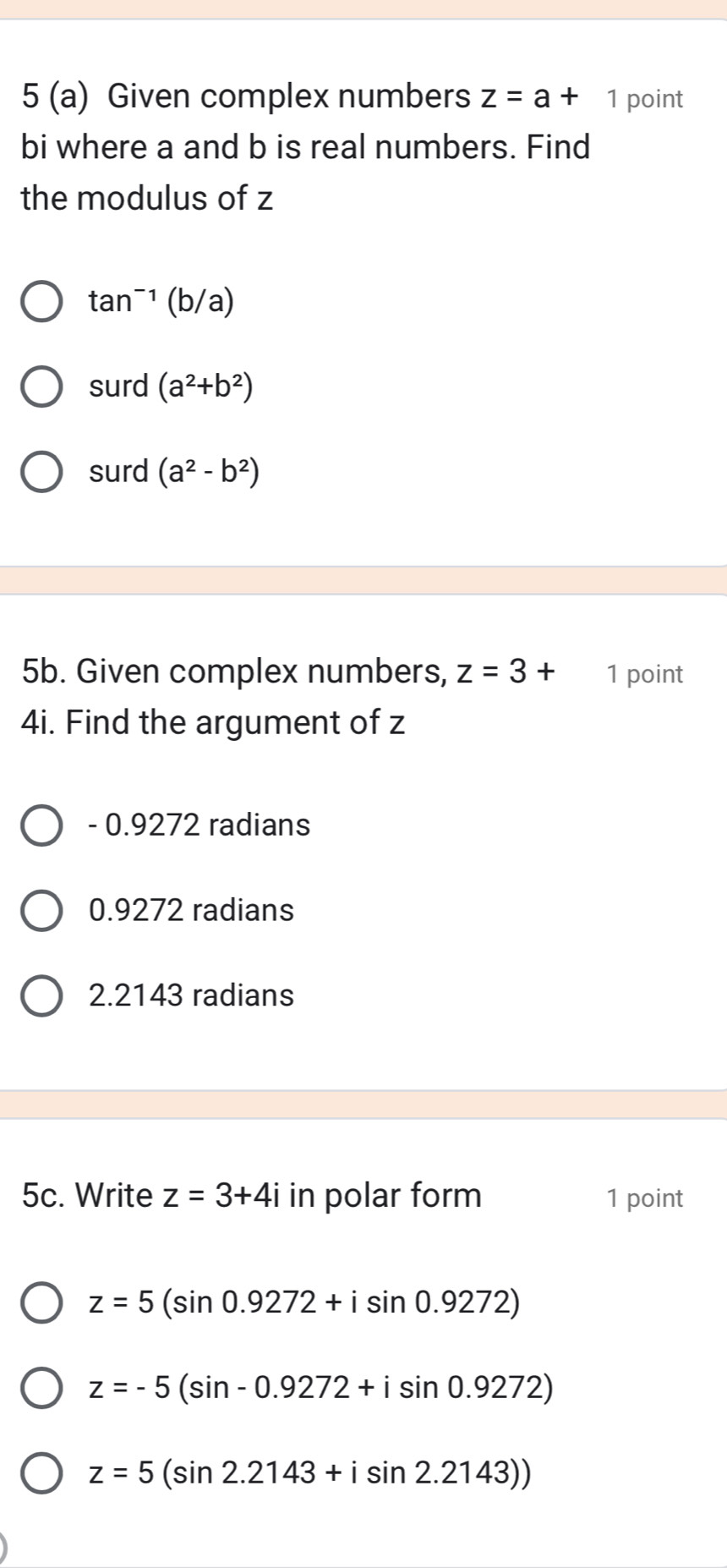Pick z = 5 (sin 0.9272 + i sin 0.9272)

coord(41,1302)
